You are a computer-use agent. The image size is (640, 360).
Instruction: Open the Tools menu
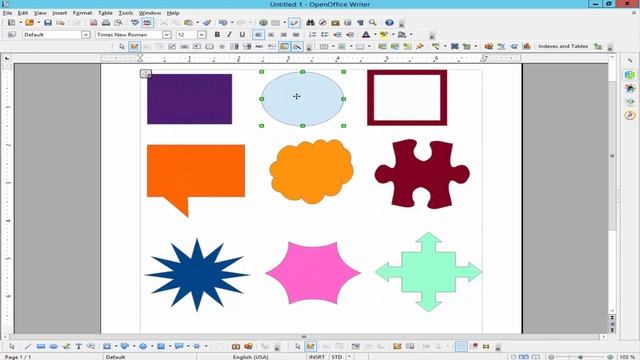click(126, 13)
